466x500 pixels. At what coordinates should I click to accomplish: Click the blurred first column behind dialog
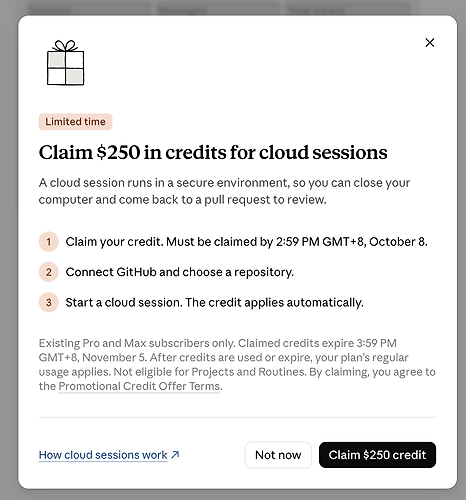(x=89, y=8)
